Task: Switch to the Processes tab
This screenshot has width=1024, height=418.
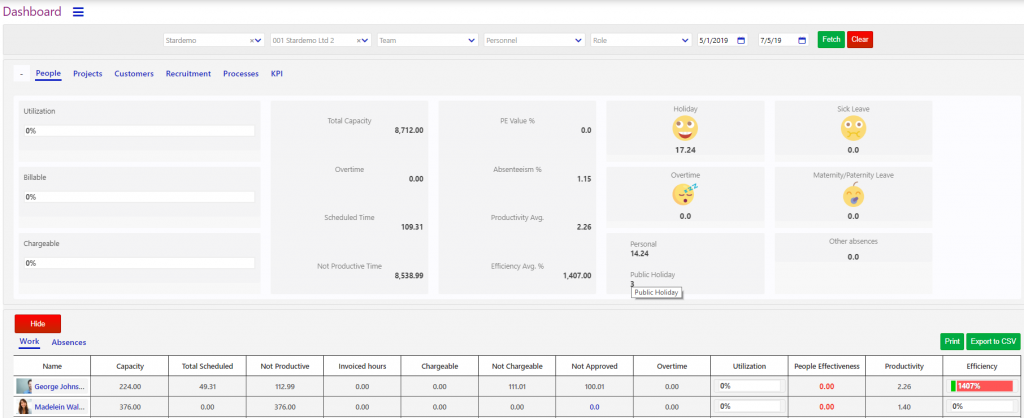Action: tap(241, 74)
